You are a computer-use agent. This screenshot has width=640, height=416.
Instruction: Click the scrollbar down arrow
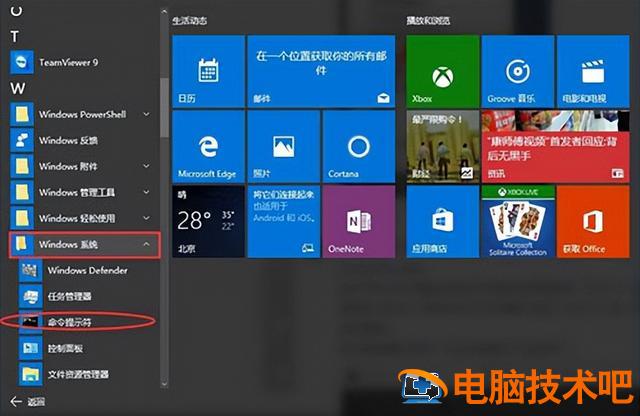(164, 383)
